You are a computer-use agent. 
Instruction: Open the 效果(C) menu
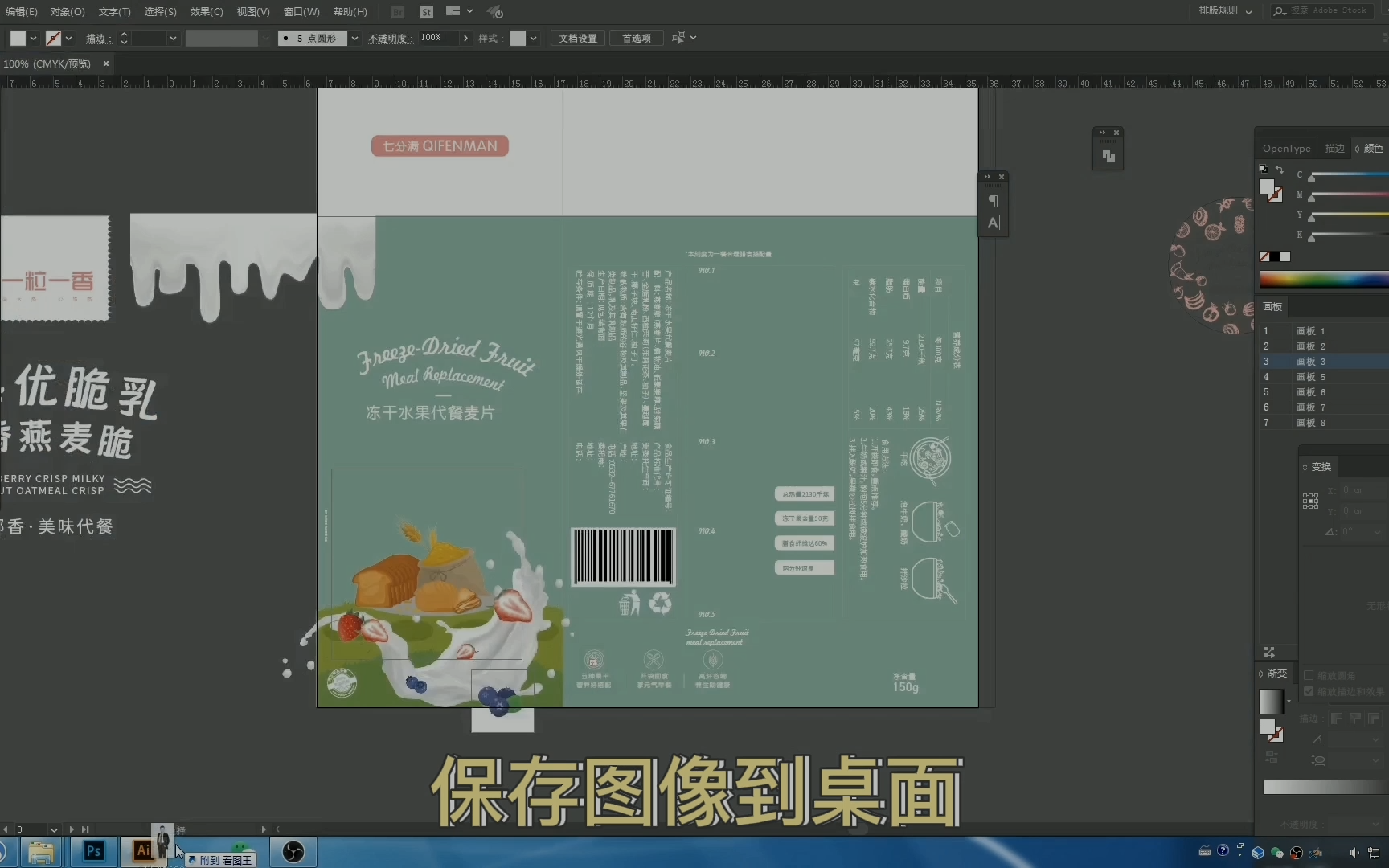207,12
